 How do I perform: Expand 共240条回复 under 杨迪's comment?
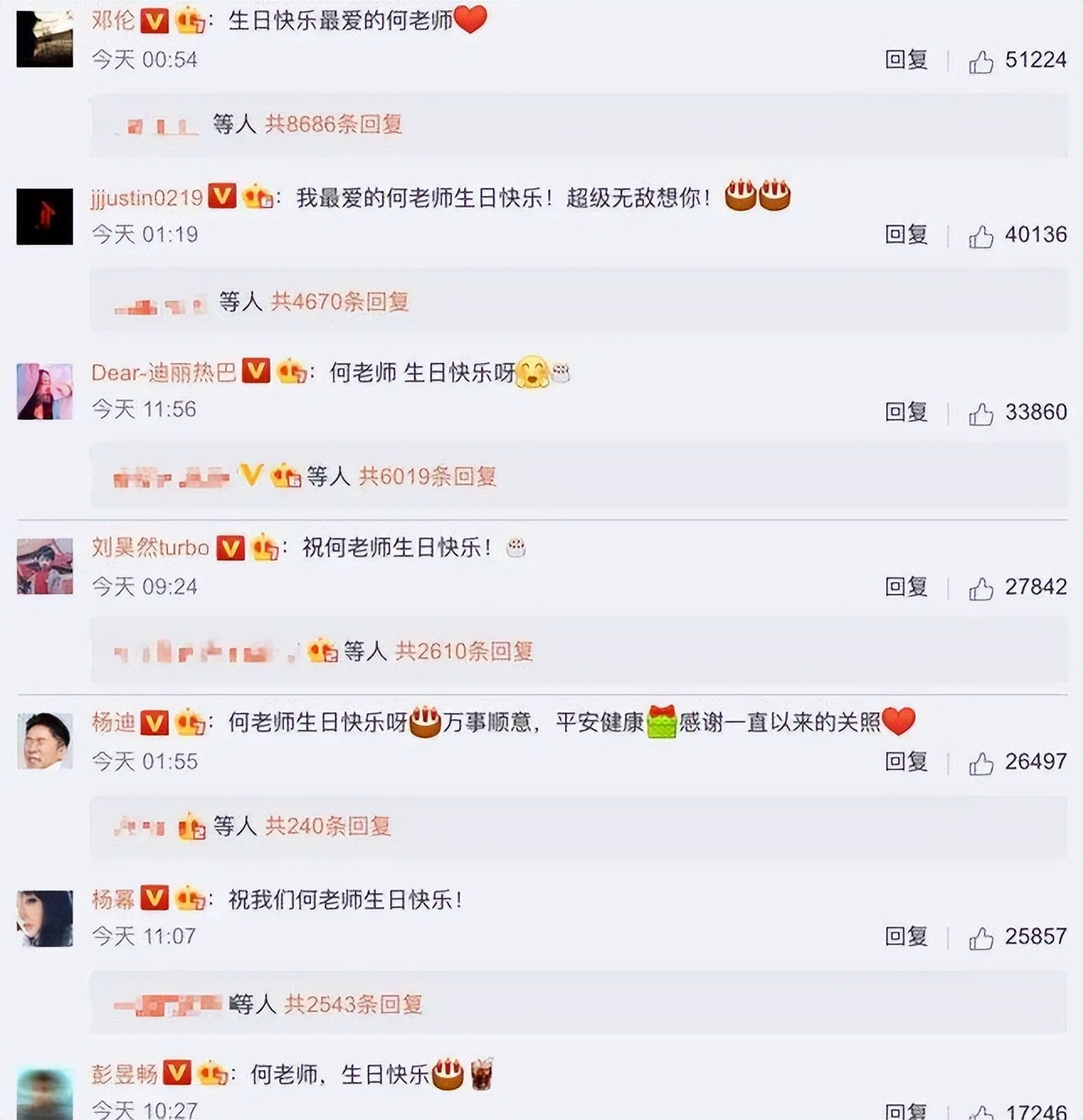(328, 827)
